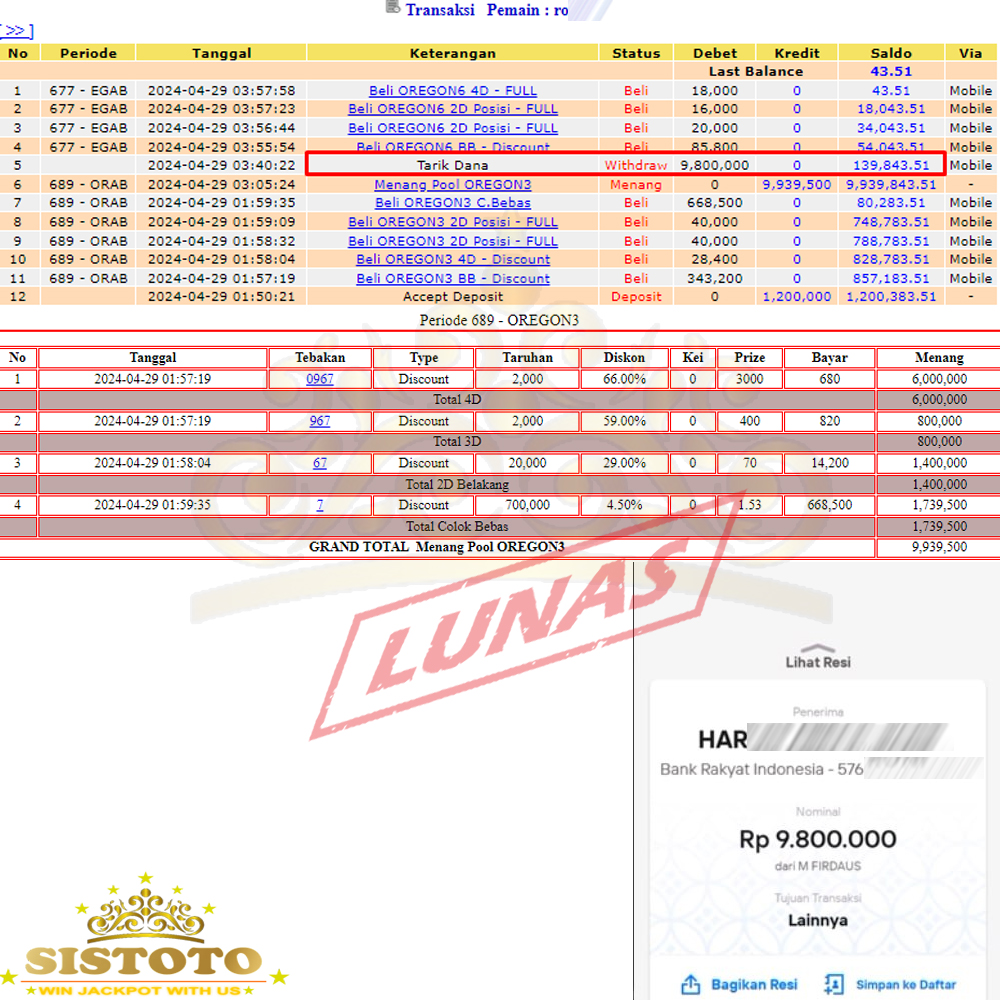This screenshot has width=1000, height=1000.
Task: Click the Last Balance 43.51 value
Action: tap(890, 71)
